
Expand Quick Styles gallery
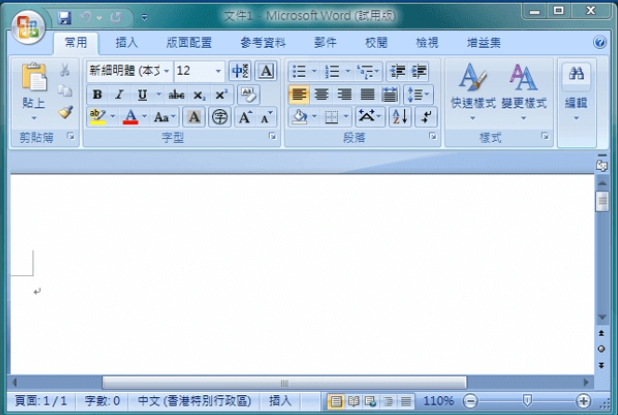[x=473, y=92]
